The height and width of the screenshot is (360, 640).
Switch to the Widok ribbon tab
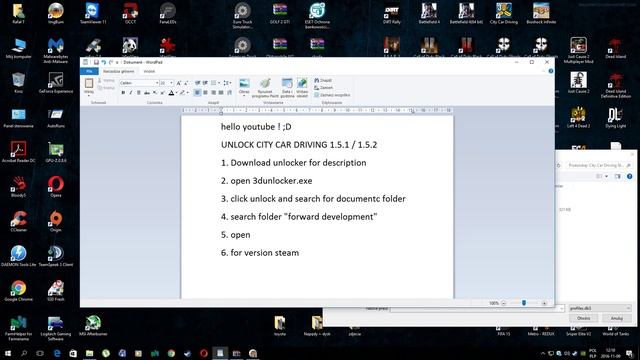click(x=149, y=71)
